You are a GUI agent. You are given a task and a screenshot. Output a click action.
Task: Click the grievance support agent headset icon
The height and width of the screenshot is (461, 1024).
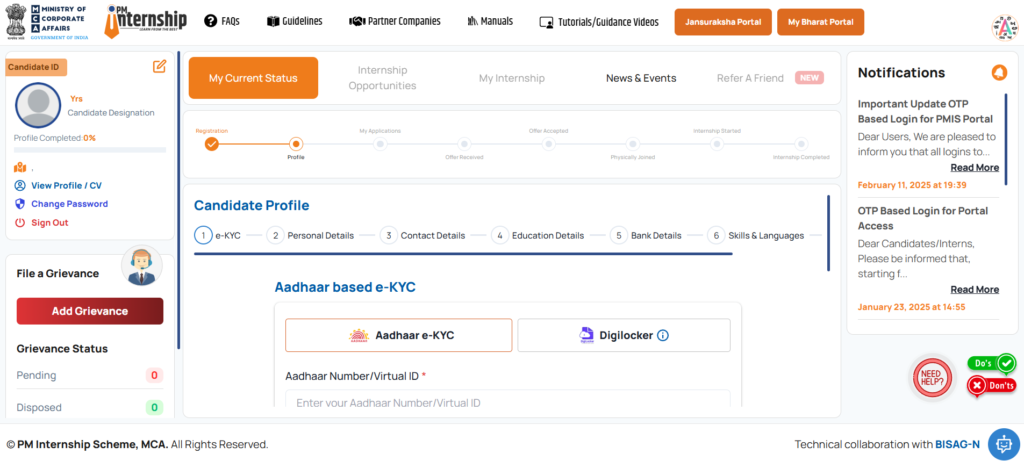click(x=142, y=266)
